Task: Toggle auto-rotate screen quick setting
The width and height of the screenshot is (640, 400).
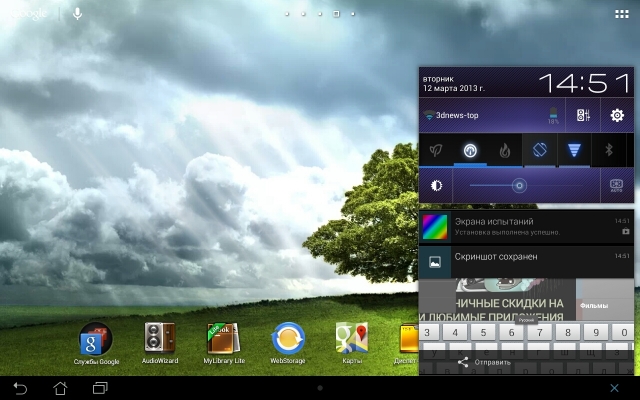Action: pos(539,150)
